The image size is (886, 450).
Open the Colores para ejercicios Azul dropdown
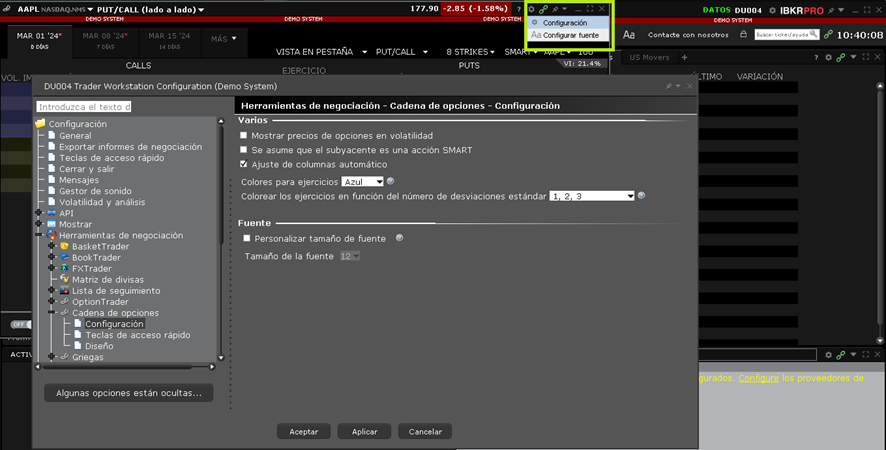[x=362, y=182]
